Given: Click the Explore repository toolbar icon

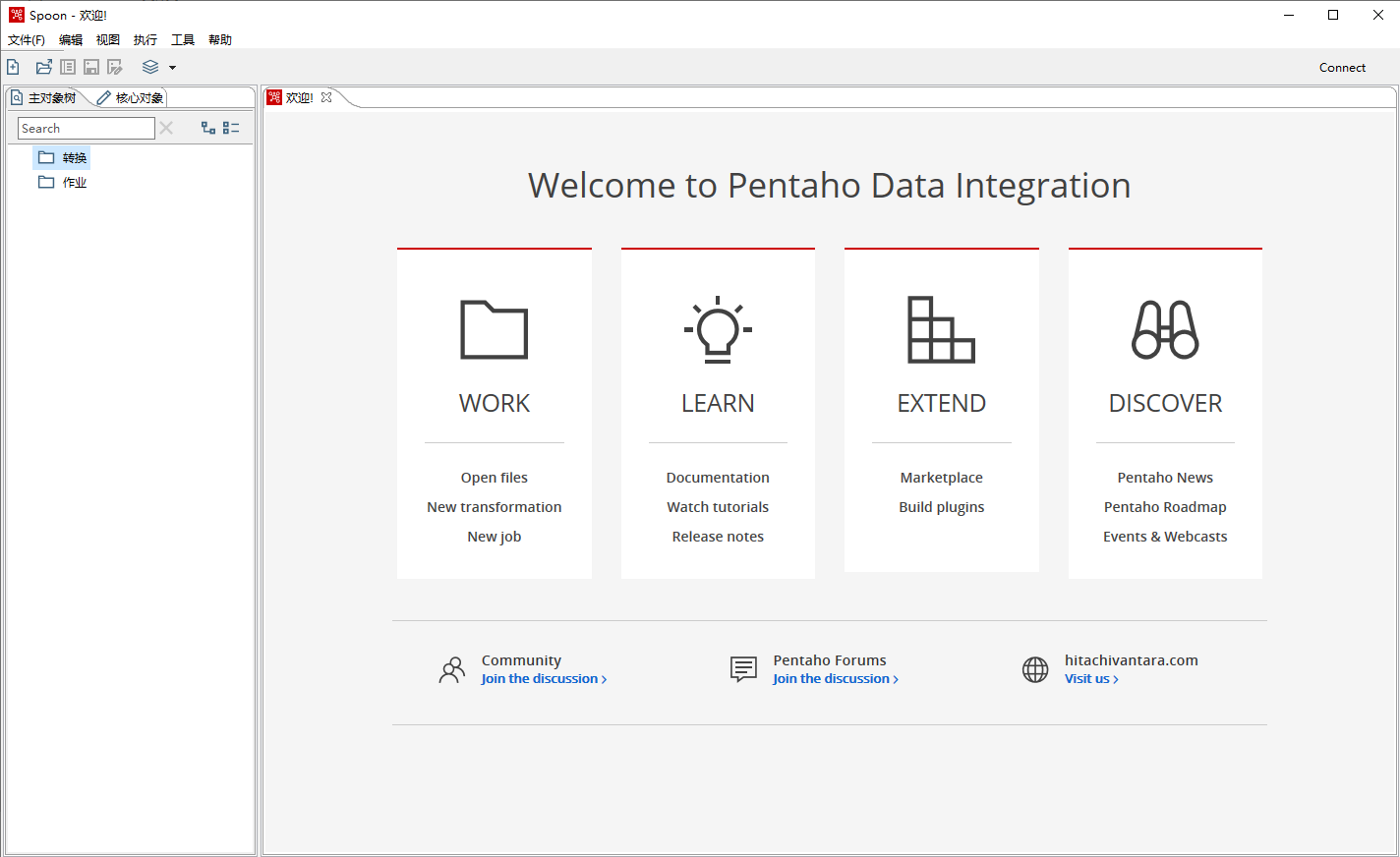Looking at the screenshot, I should coord(68,67).
